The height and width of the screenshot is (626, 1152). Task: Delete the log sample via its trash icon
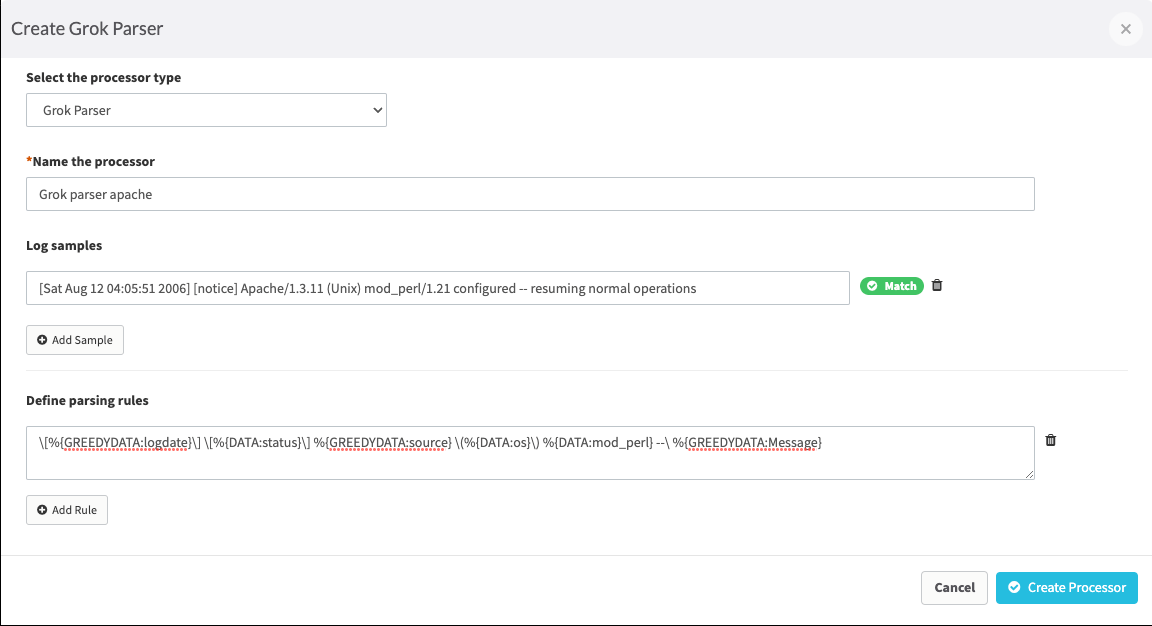pos(937,285)
